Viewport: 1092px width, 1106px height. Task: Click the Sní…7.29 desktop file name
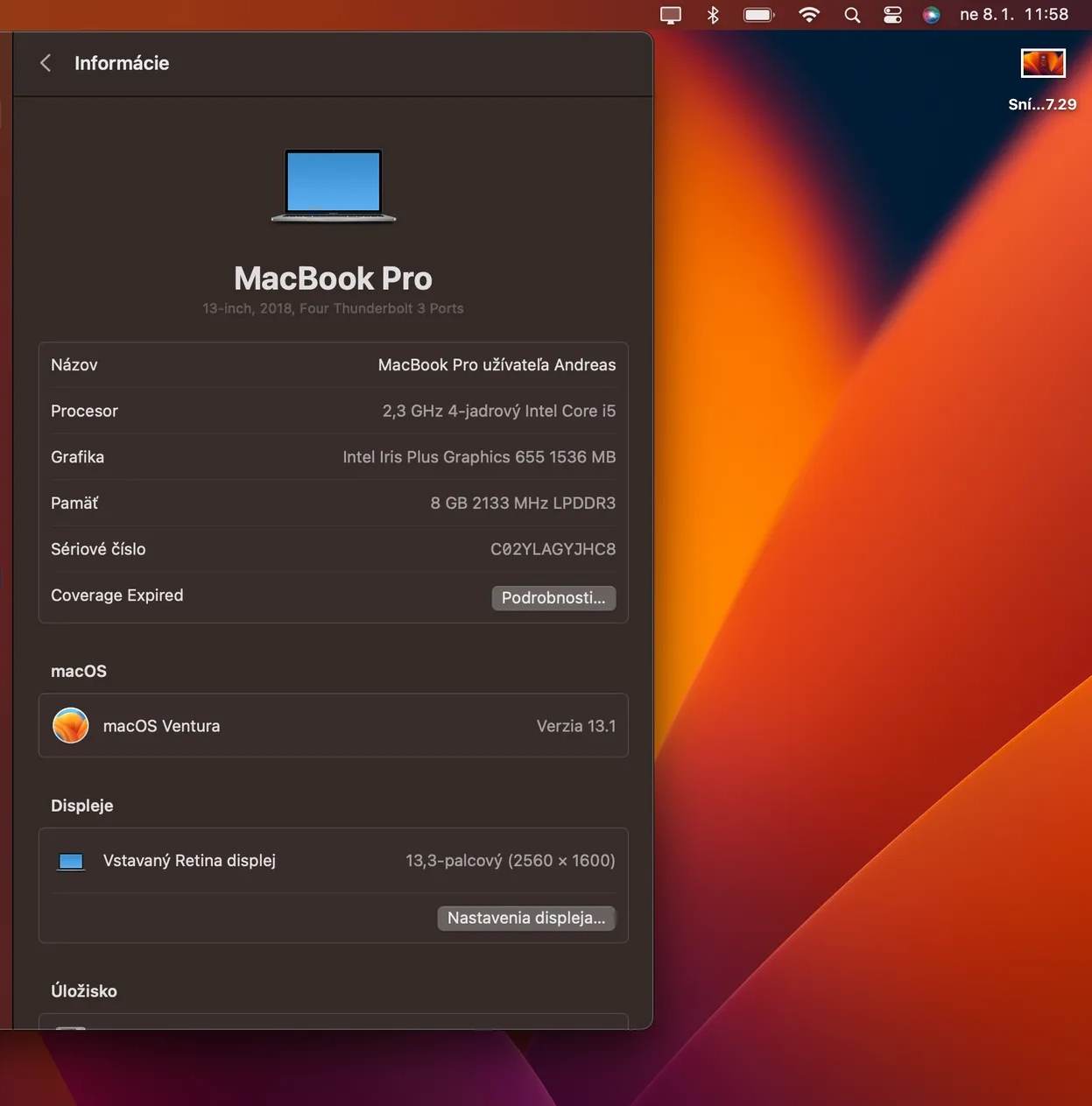pos(1042,104)
